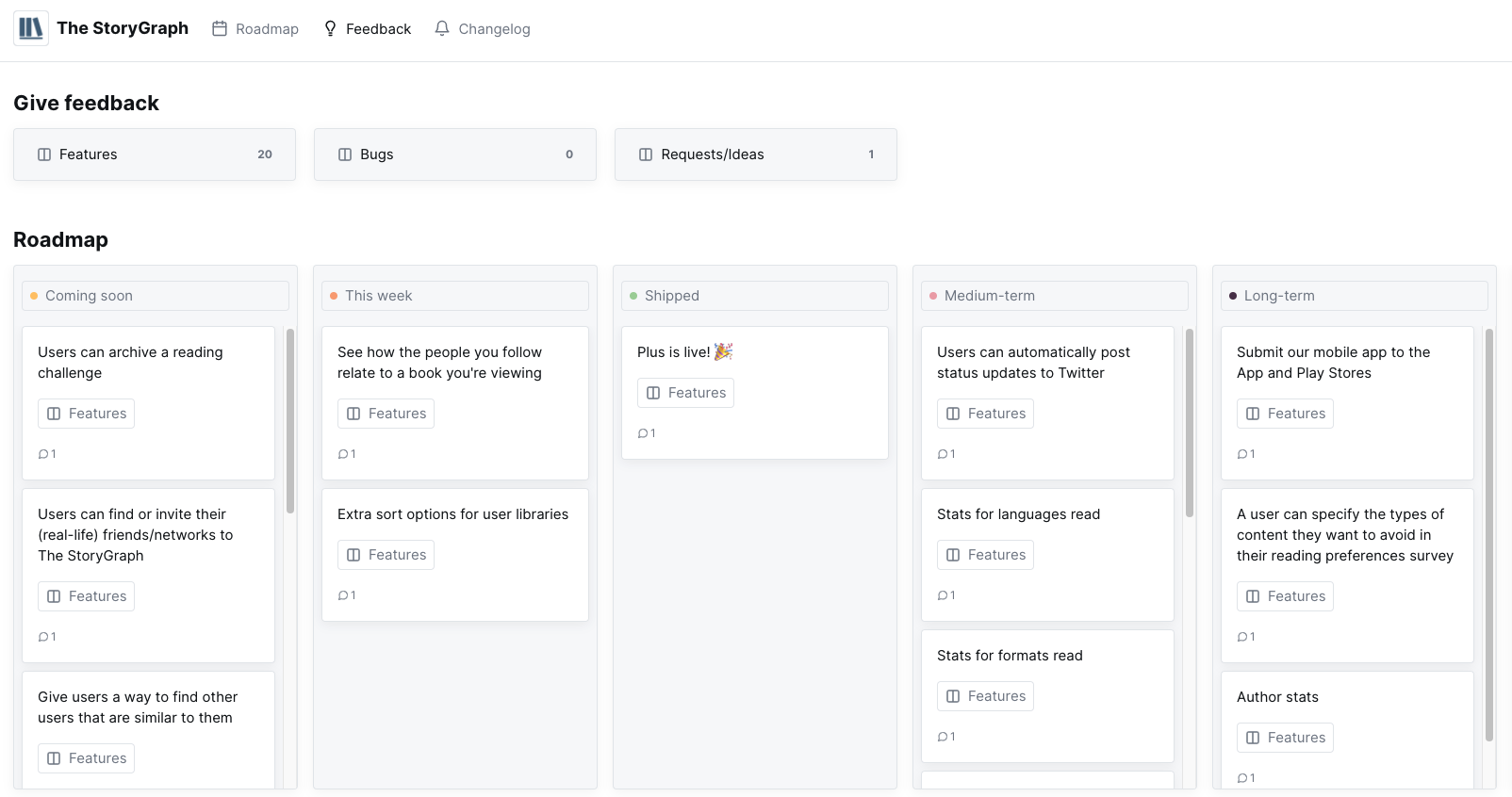
Task: Click Features tag on 'Stats for languages read'
Action: click(986, 555)
